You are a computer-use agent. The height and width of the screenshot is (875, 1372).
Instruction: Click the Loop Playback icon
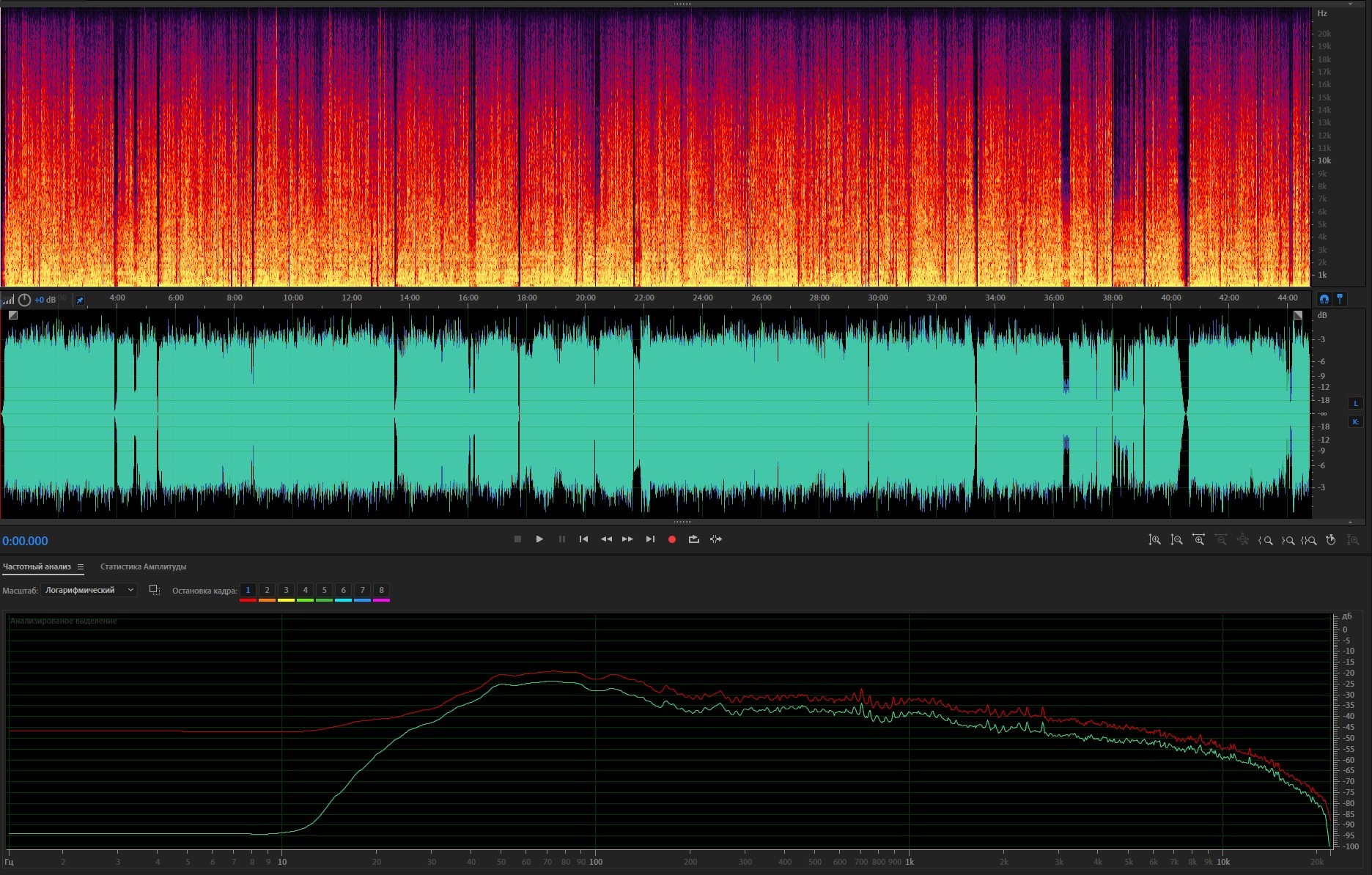[x=693, y=539]
